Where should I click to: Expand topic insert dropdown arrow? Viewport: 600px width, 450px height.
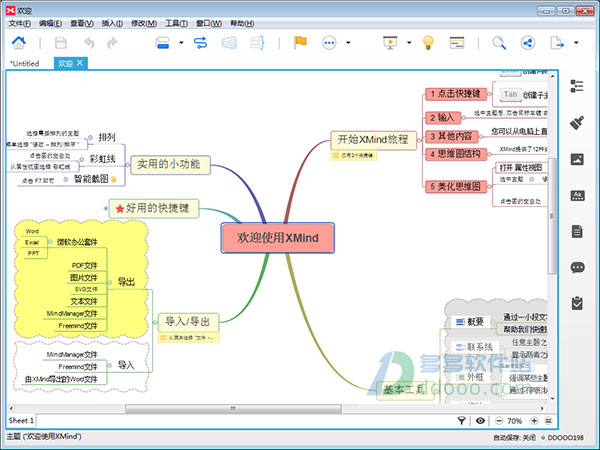181,43
